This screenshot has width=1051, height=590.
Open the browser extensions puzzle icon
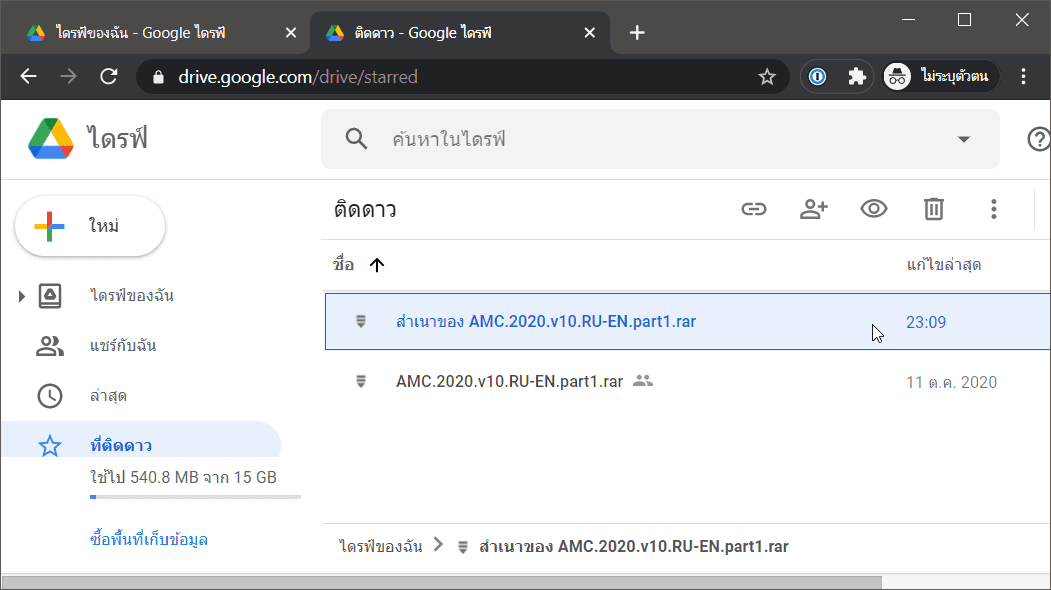857,76
